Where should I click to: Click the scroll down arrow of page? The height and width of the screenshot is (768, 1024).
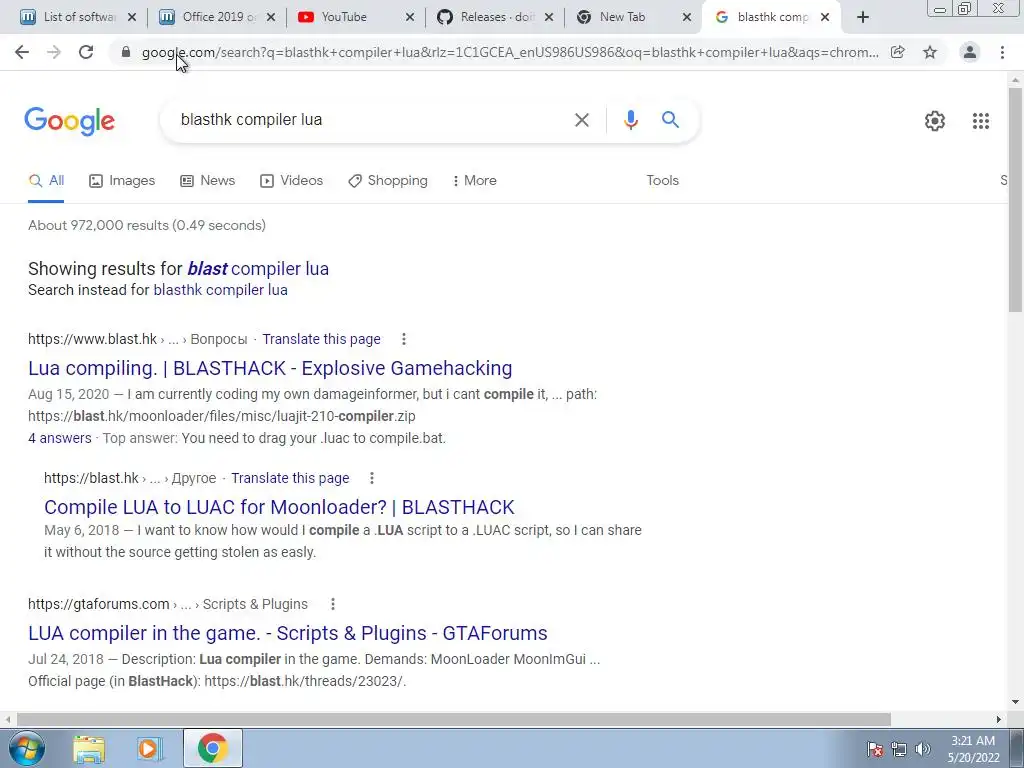1015,702
